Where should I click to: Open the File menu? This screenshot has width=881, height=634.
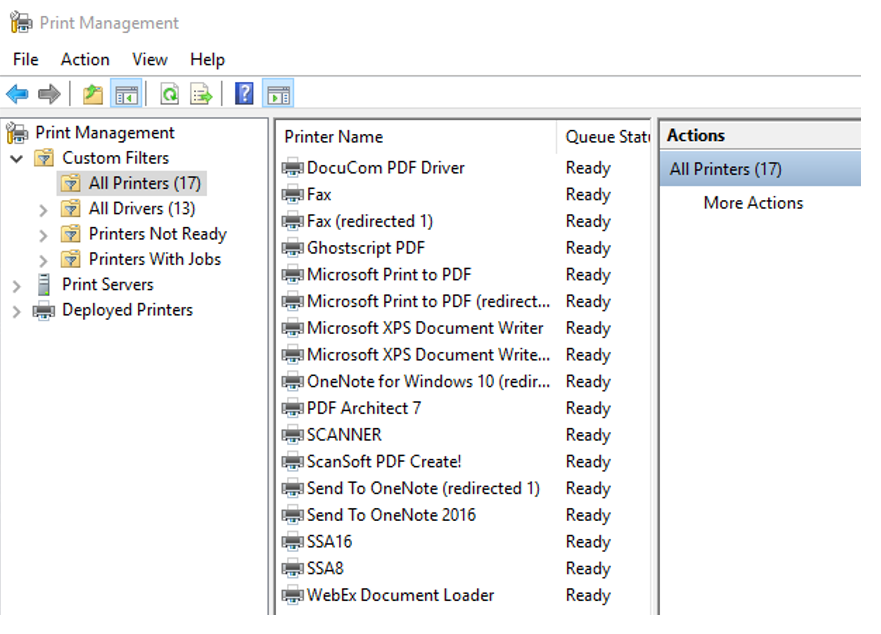coord(26,60)
